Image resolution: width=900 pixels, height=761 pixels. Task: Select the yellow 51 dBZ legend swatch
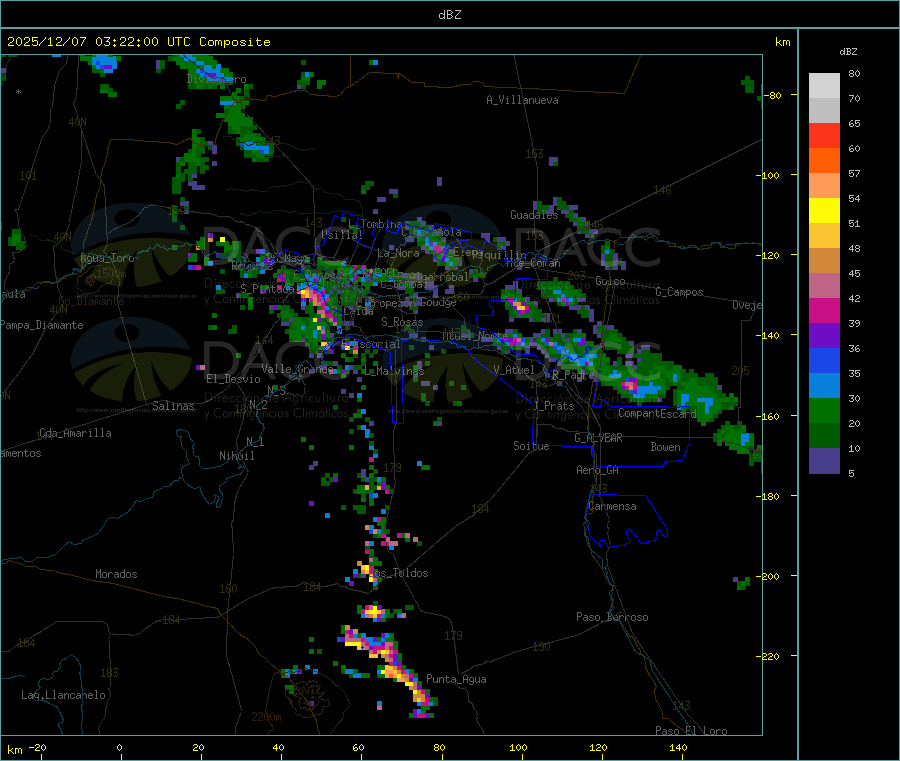[824, 211]
